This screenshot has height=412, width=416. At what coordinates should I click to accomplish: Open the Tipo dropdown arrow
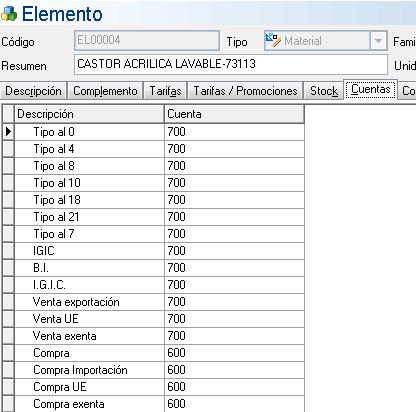[x=378, y=41]
